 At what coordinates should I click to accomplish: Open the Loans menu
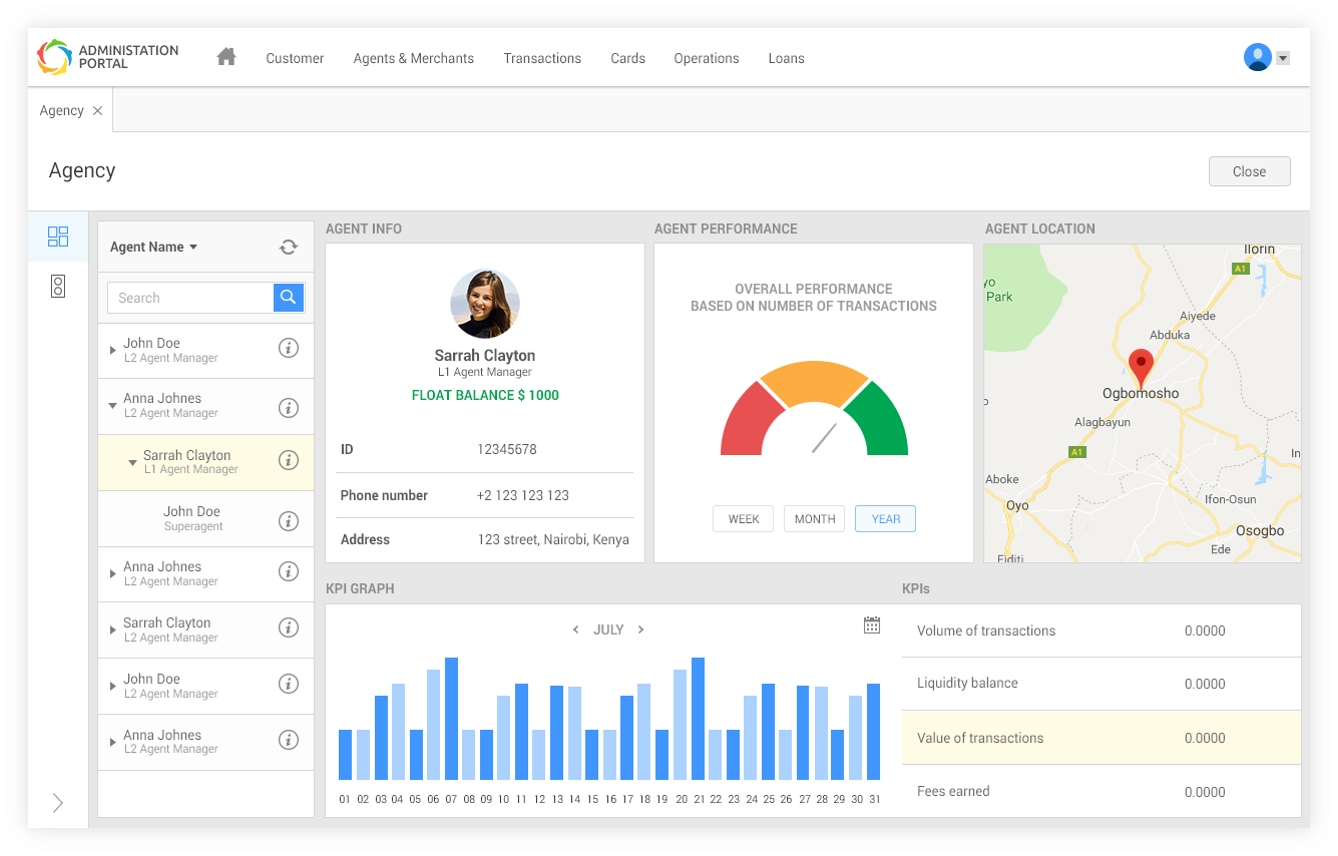point(786,58)
